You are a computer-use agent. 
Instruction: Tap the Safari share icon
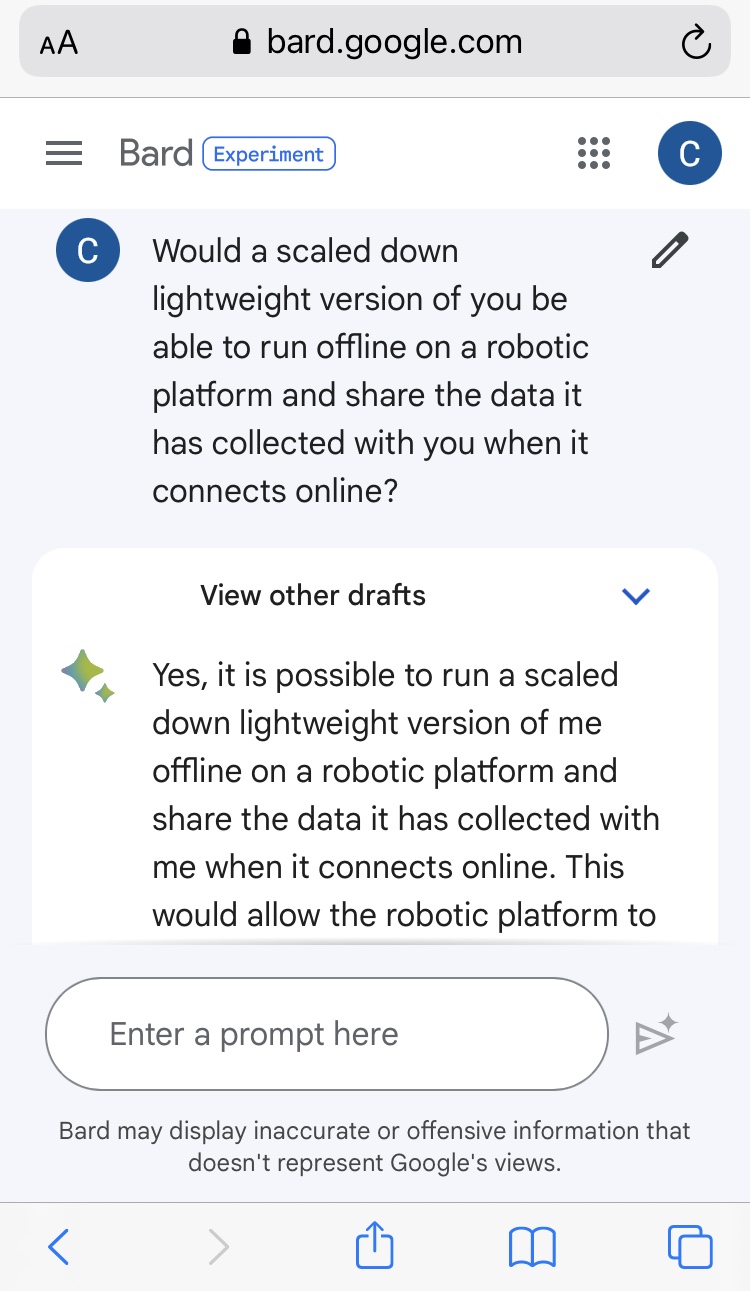click(x=375, y=1246)
